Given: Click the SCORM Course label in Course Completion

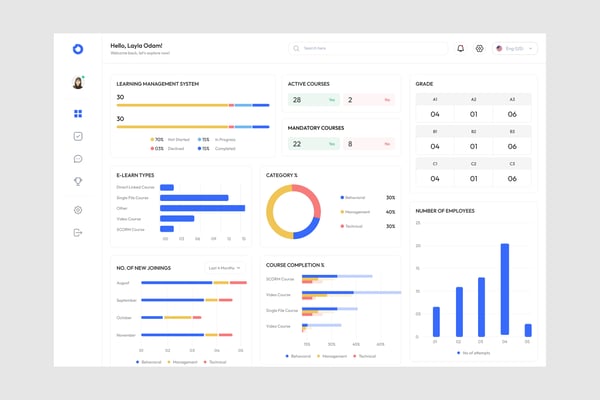Looking at the screenshot, I should click(280, 279).
